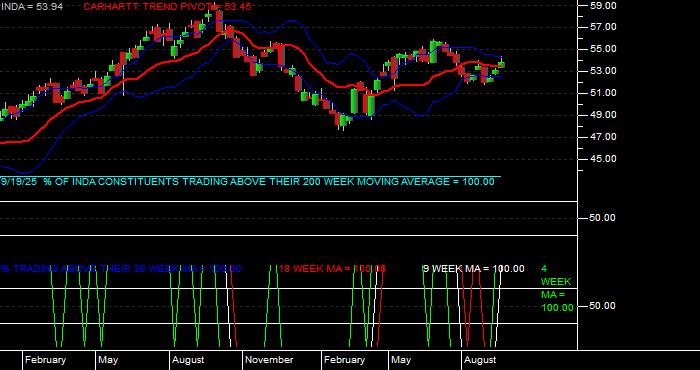Viewport: 700px width, 370px height.
Task: Click the 30 WEEK MA blue label
Action: 121,269
